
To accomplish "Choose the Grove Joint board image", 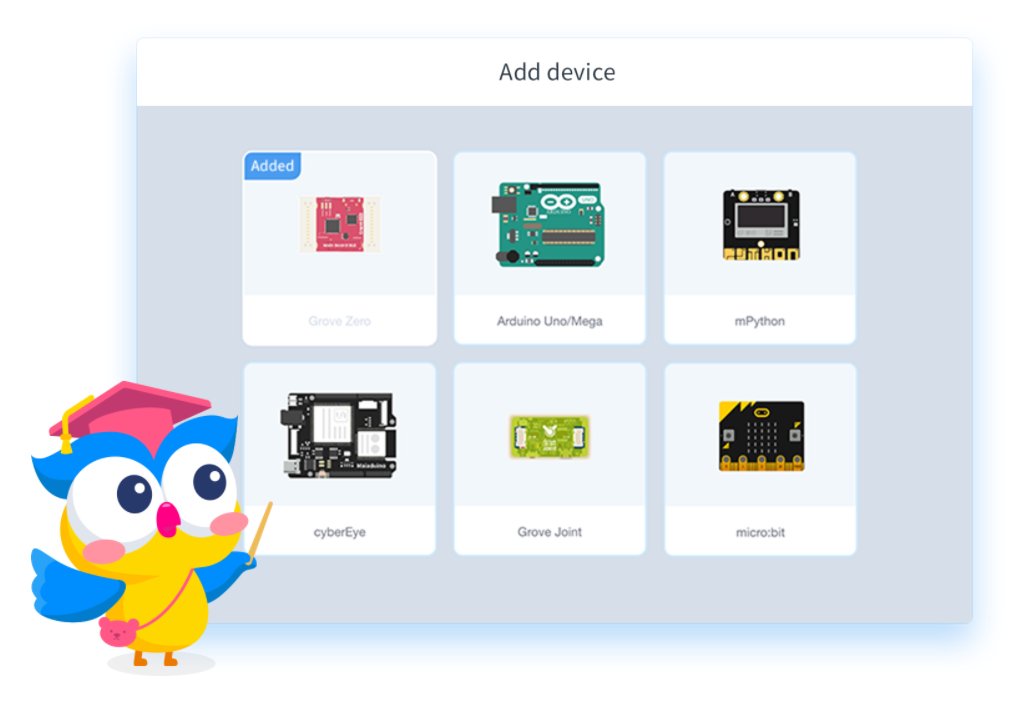I will (549, 436).
